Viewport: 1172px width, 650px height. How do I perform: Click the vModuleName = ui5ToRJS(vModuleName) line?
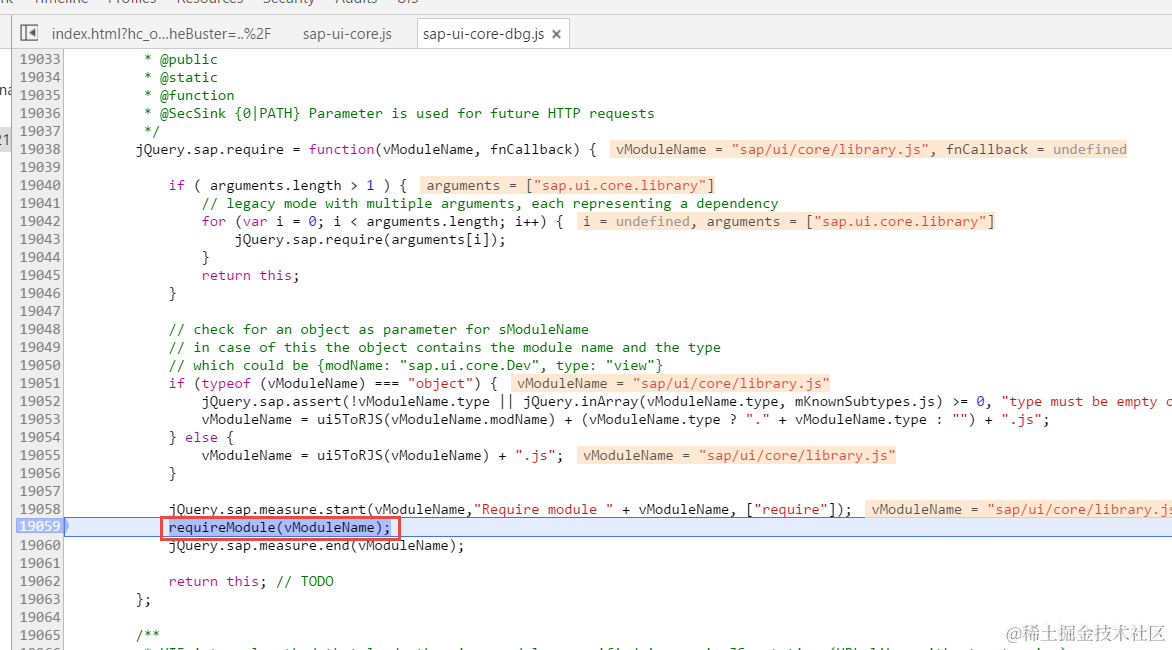(382, 455)
